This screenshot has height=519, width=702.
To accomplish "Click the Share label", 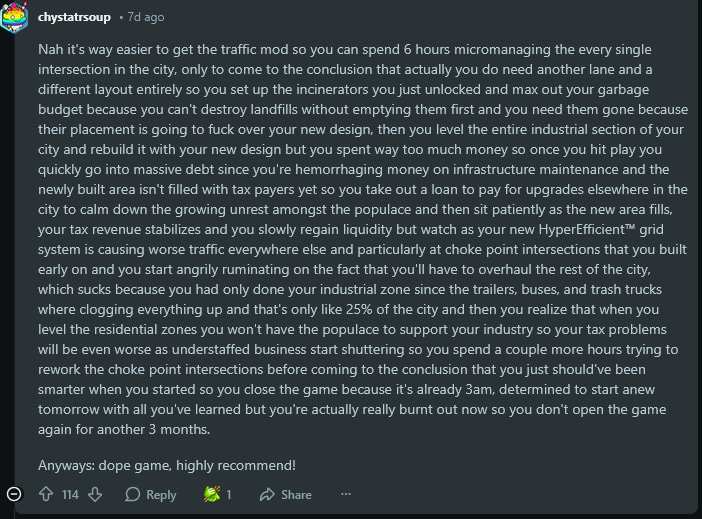I will tap(296, 495).
